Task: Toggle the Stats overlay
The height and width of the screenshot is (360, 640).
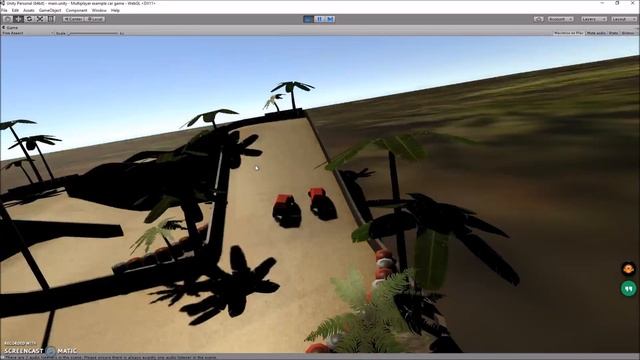Action: [x=613, y=33]
